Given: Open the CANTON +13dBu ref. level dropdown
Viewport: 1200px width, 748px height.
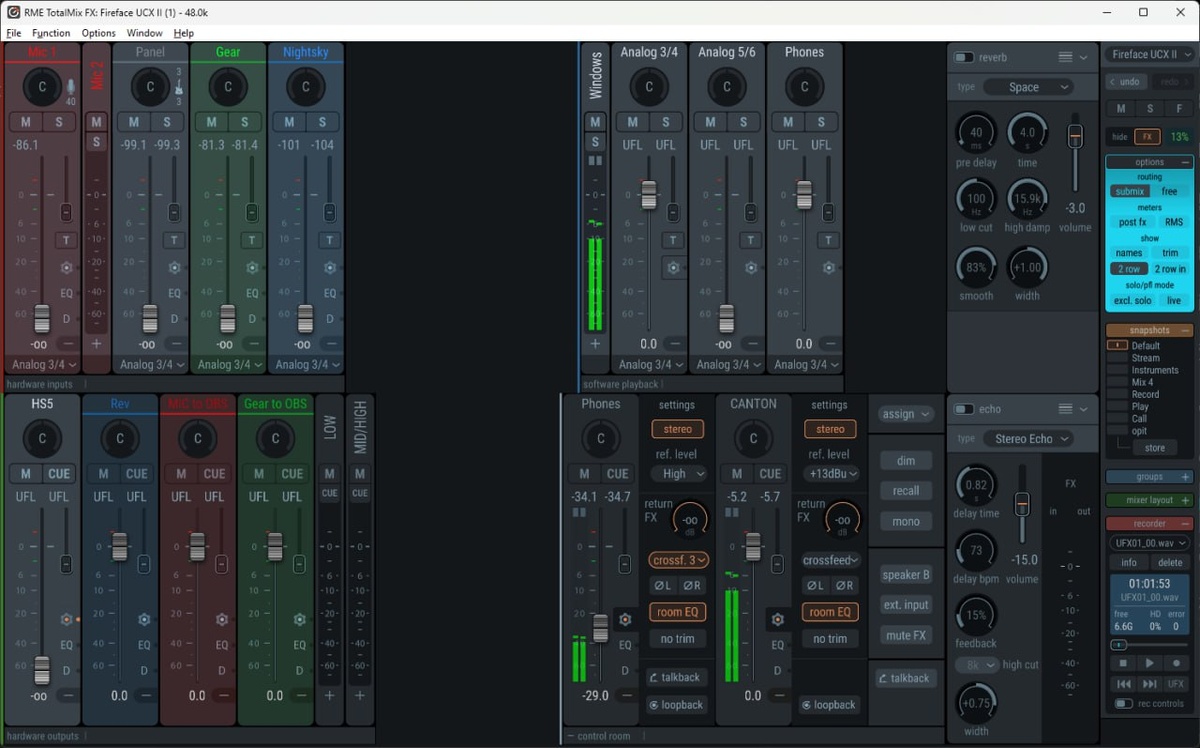Looking at the screenshot, I should point(831,474).
